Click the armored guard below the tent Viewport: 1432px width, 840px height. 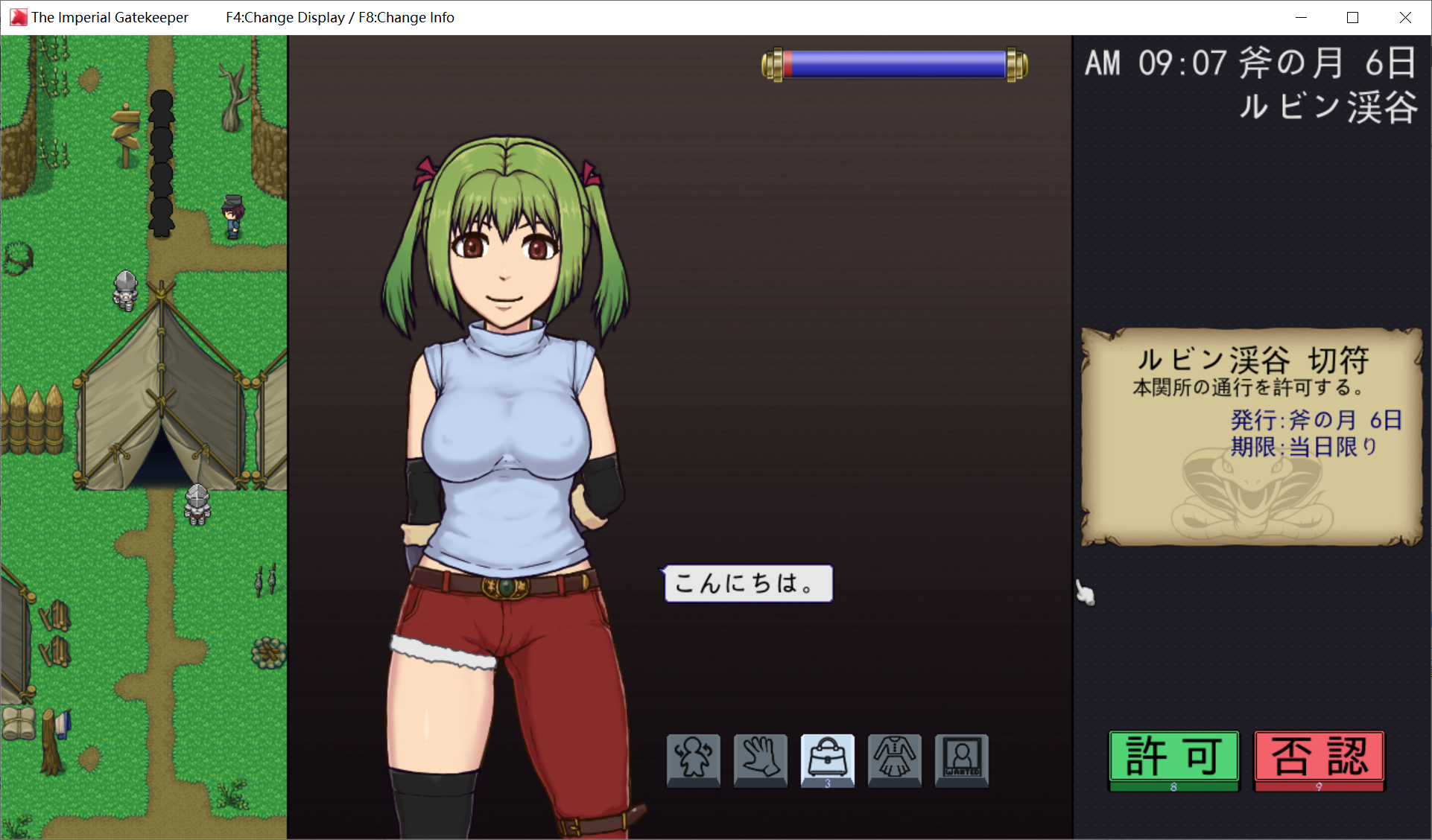(197, 505)
